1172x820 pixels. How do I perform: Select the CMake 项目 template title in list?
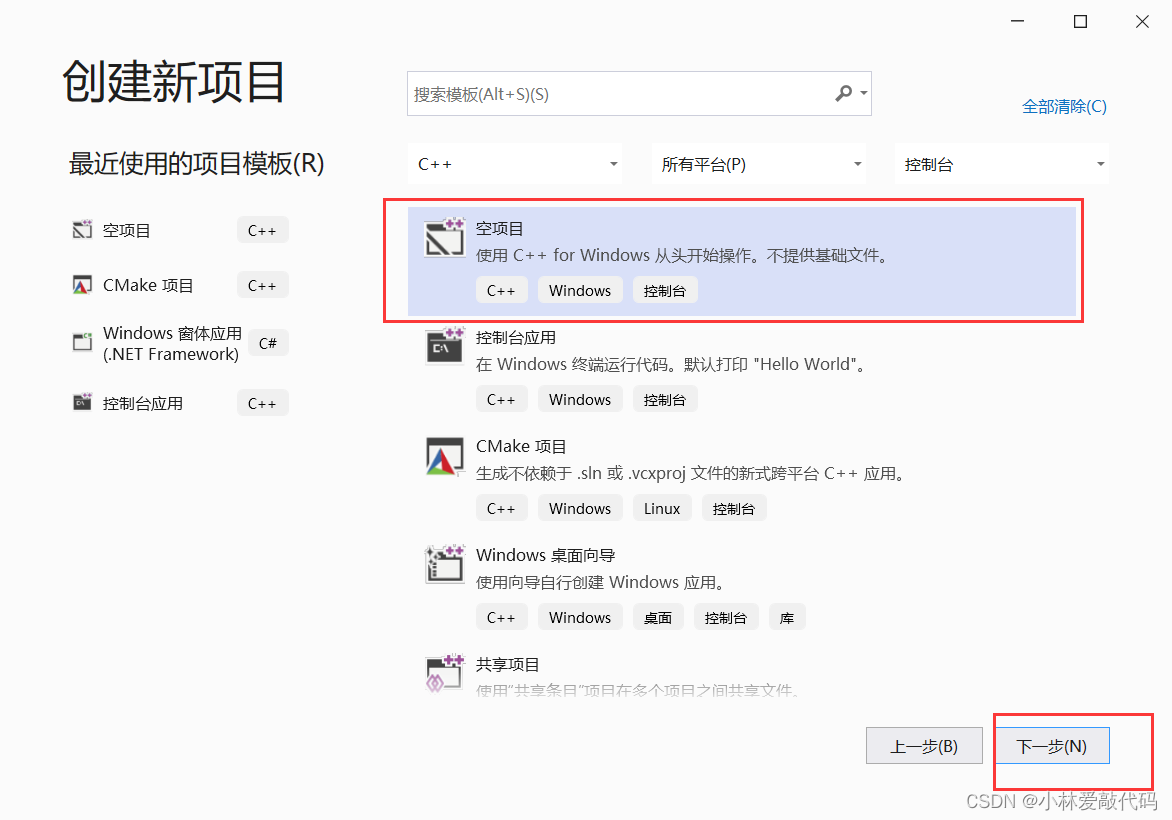[x=521, y=446]
